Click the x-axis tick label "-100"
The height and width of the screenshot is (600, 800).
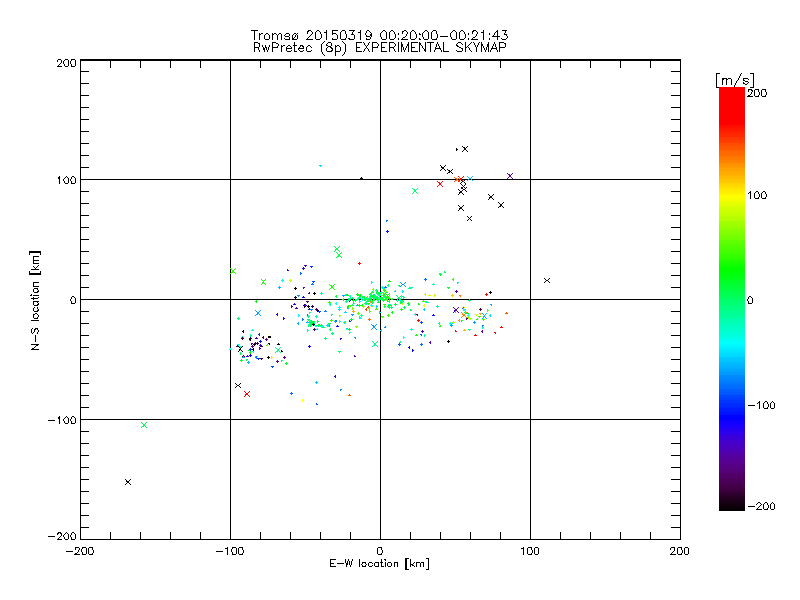click(230, 551)
